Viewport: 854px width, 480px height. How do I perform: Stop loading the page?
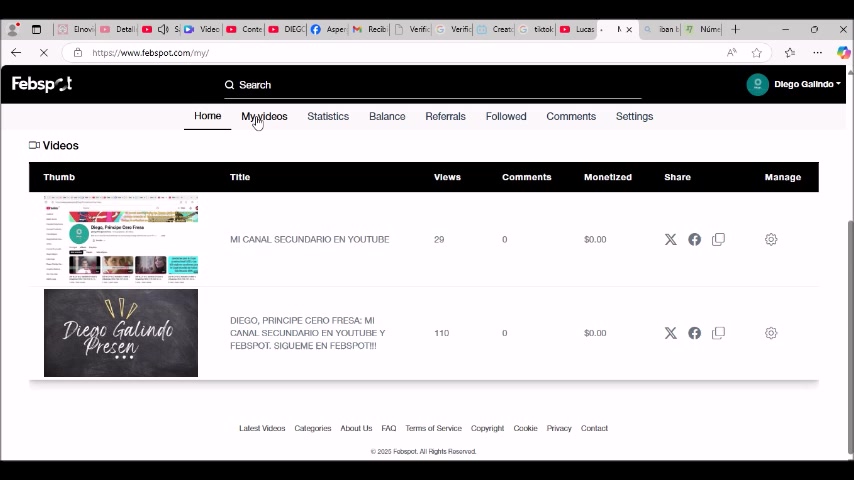[x=44, y=53]
